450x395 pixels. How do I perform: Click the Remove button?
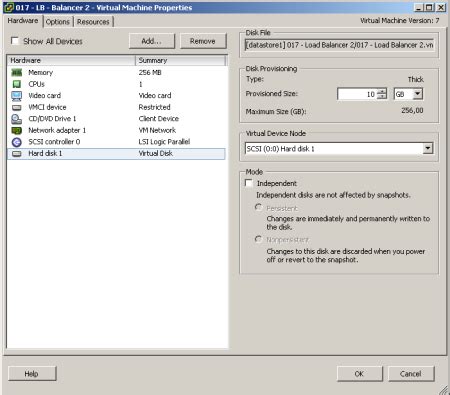(203, 41)
